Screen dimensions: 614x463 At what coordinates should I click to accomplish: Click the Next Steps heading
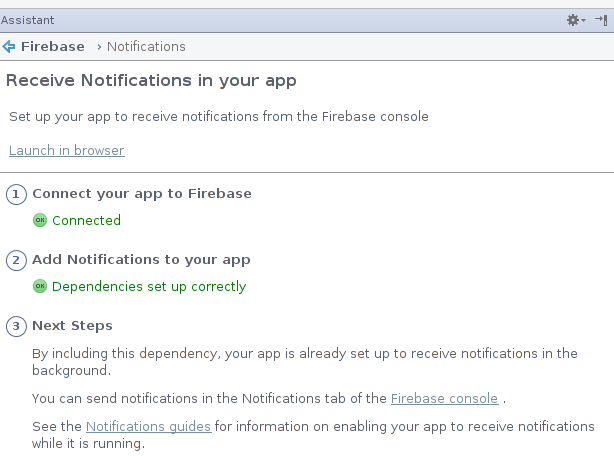(72, 326)
